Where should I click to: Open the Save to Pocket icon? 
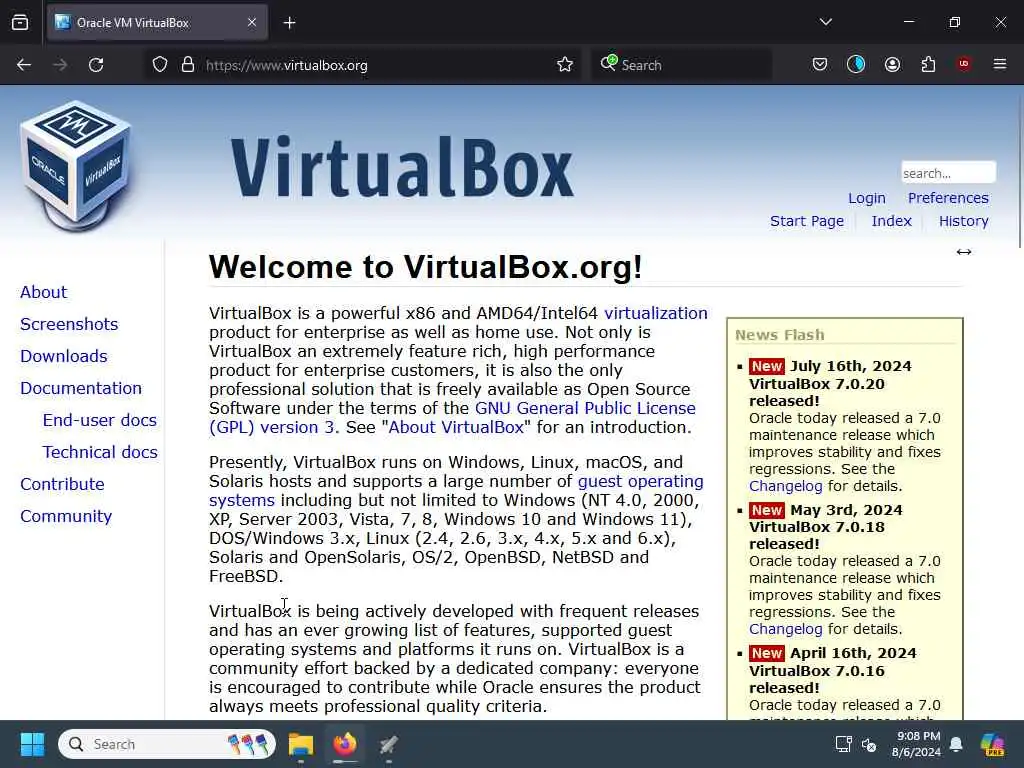[820, 64]
